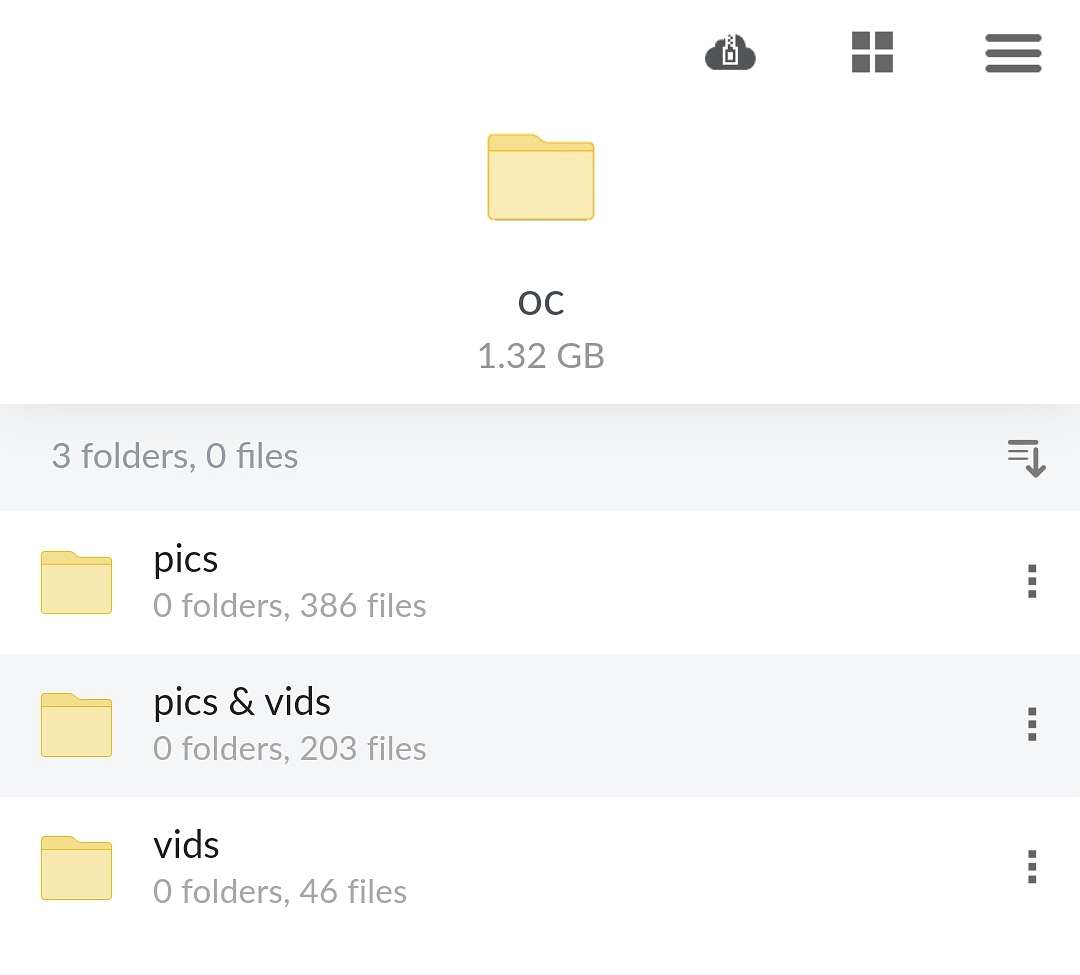1080x975 pixels.
Task: Change sort order with sort arrow icon
Action: 1026,458
